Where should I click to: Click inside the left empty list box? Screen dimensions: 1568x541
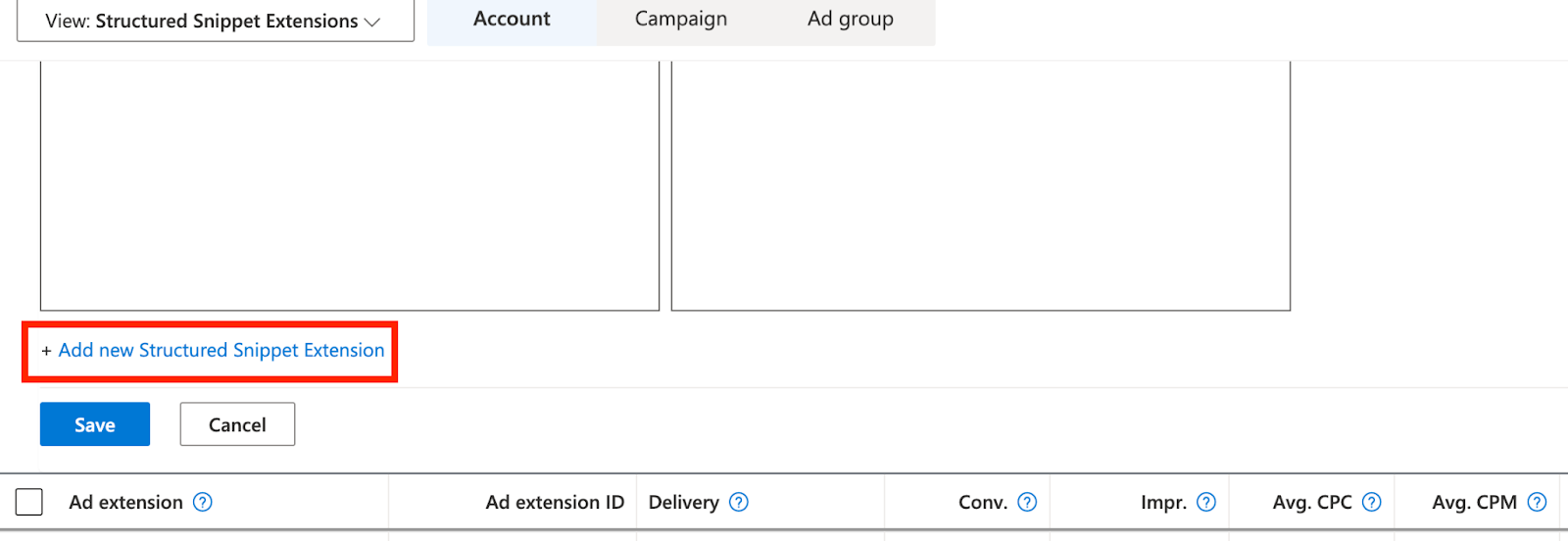click(x=350, y=186)
